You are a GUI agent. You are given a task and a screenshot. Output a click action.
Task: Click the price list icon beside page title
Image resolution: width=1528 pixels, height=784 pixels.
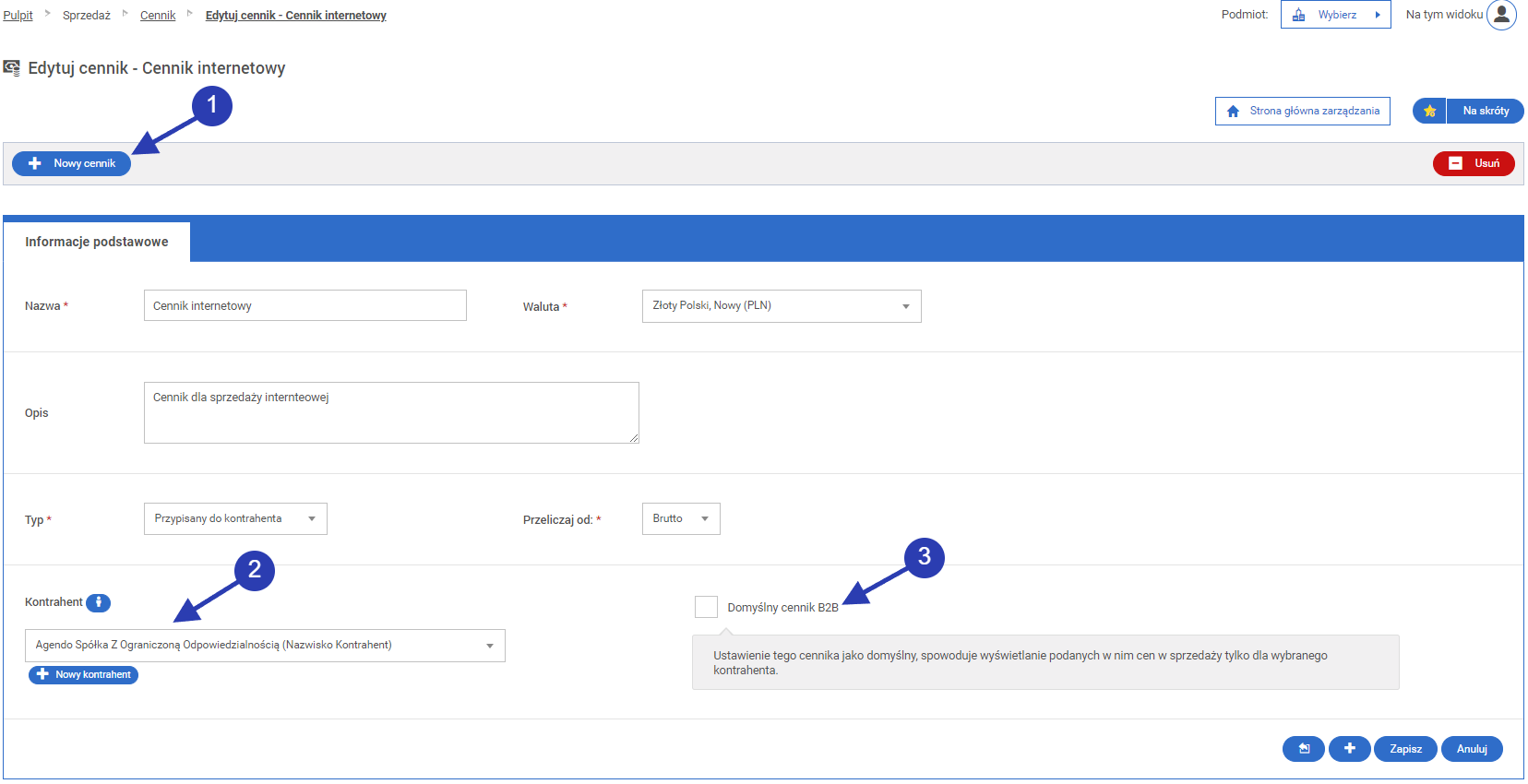[12, 68]
